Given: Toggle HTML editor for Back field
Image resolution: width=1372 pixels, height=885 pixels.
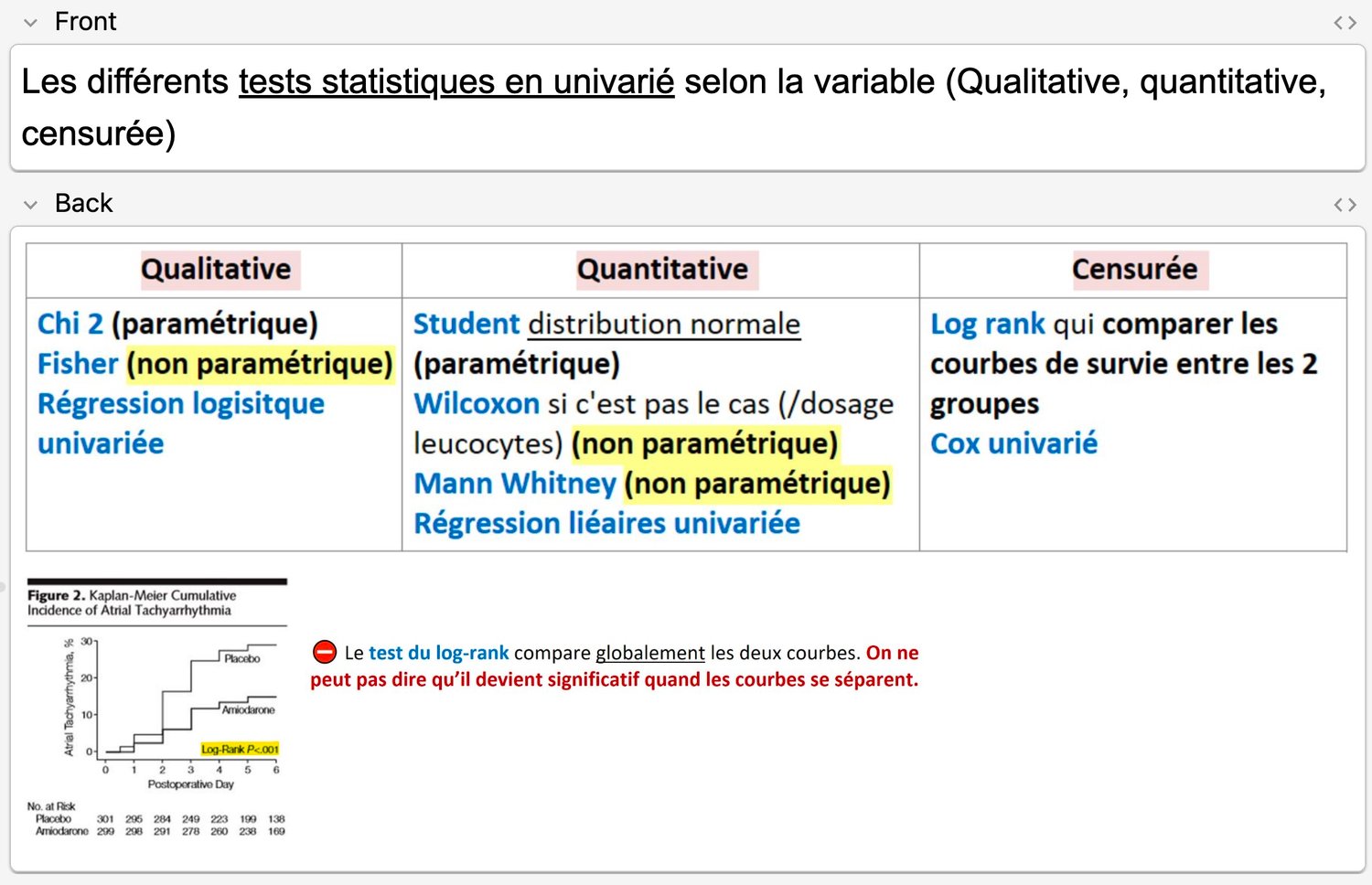Looking at the screenshot, I should coord(1345,205).
